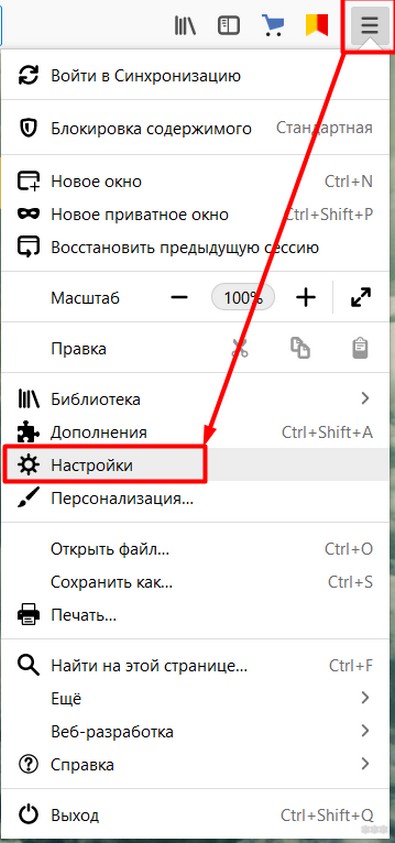Click the Ctrl+Shift+A shortcut text
Viewport: 395px width, 843px height.
click(327, 432)
